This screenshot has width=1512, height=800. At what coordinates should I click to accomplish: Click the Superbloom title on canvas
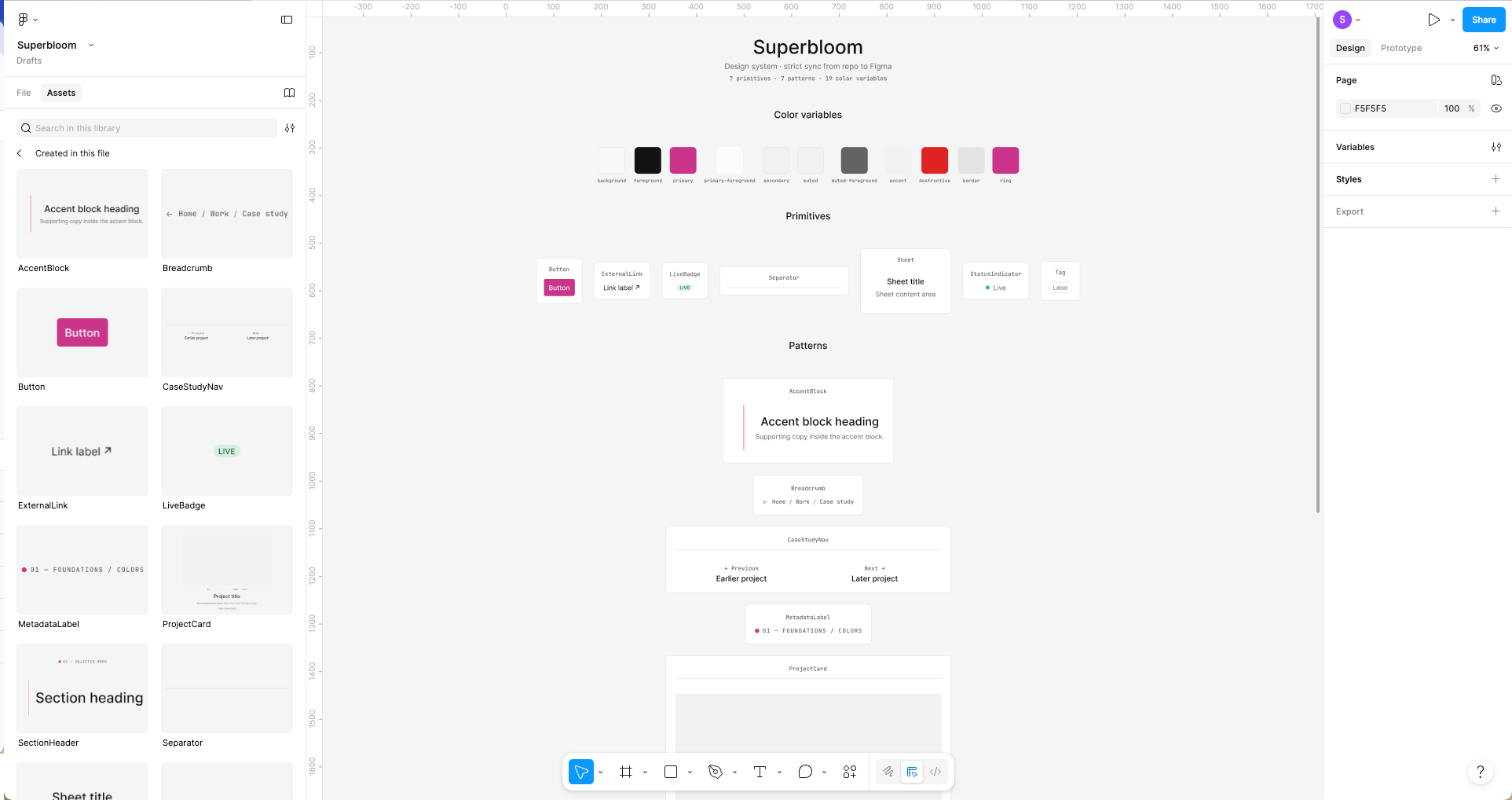(x=807, y=47)
